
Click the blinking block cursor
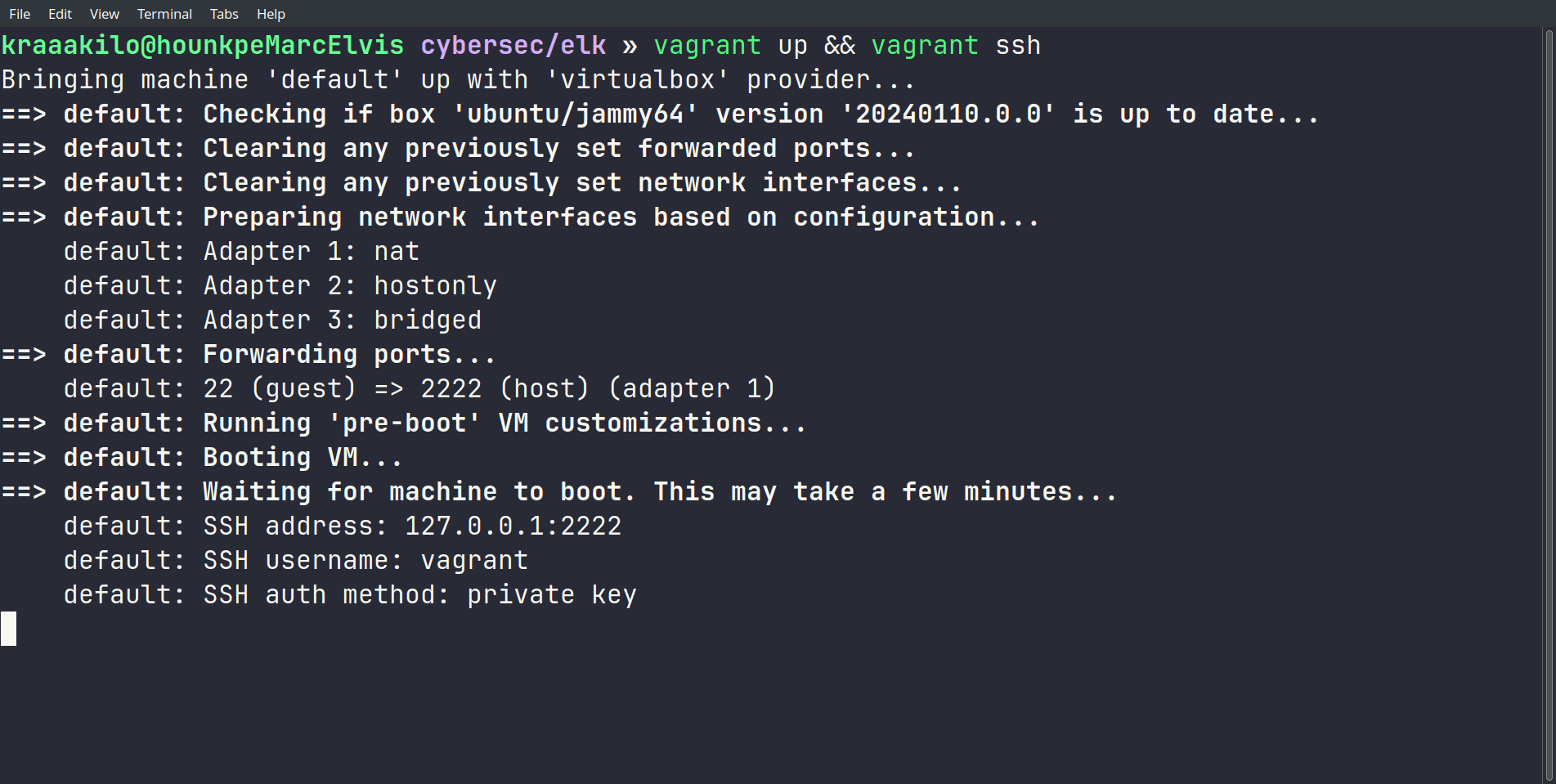[x=9, y=629]
